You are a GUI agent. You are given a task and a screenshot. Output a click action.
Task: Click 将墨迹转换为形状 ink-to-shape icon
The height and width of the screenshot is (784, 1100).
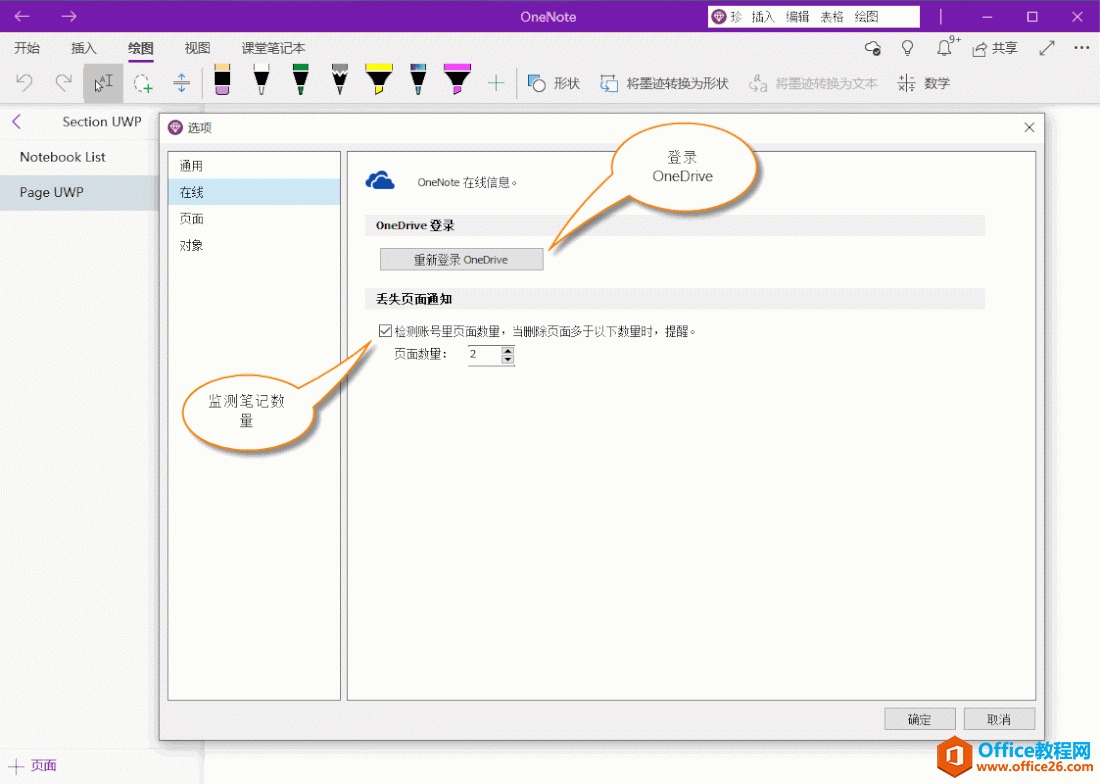point(610,83)
